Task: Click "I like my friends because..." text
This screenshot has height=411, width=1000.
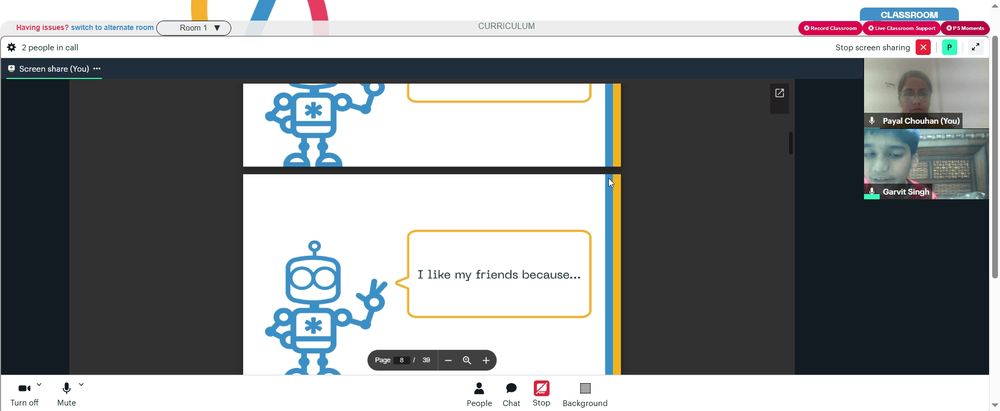Action: [499, 275]
